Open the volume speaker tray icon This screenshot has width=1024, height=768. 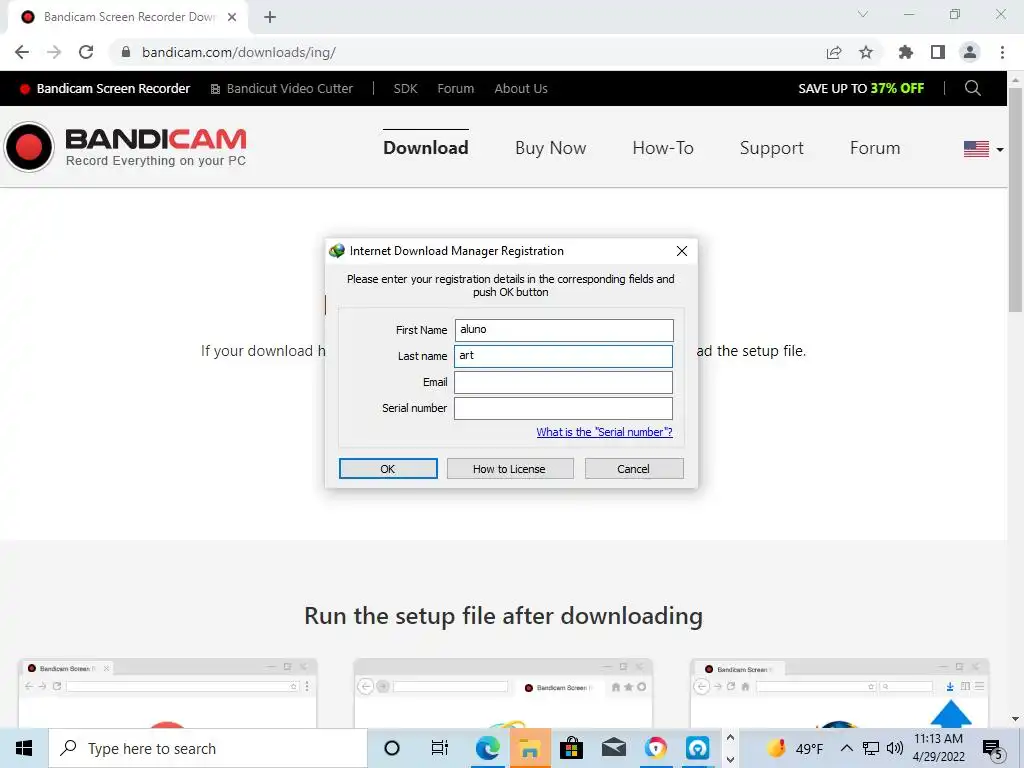pyautogui.click(x=895, y=748)
